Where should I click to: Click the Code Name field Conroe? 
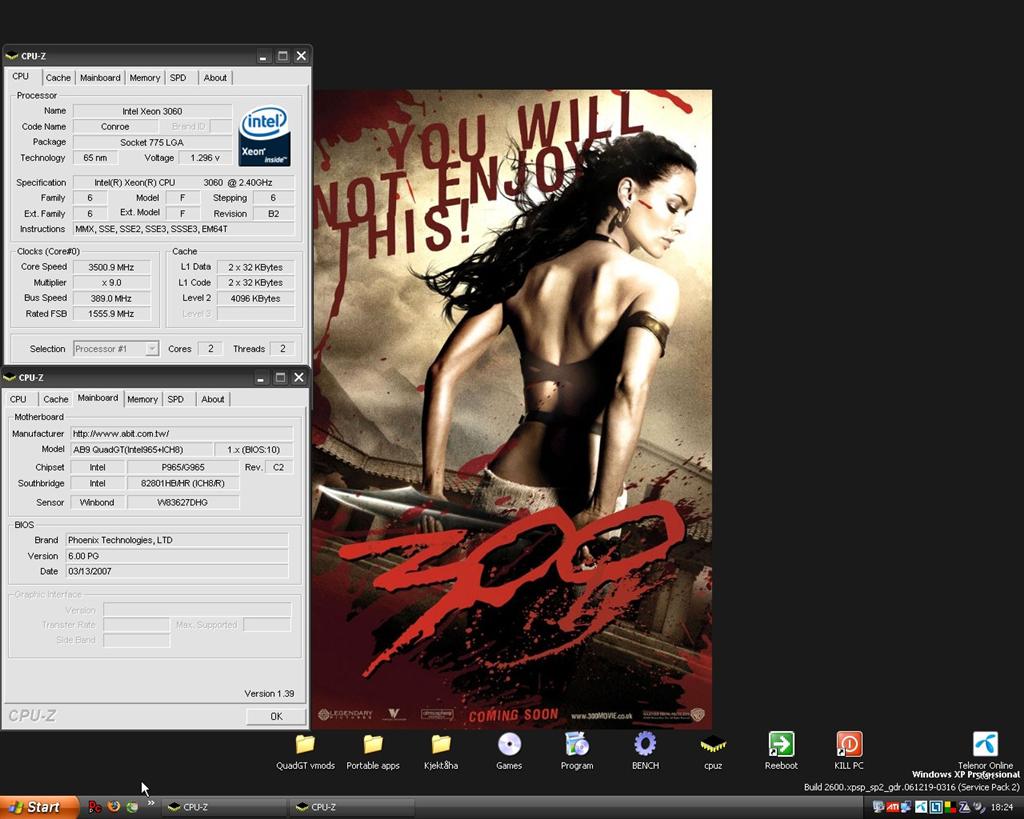click(115, 127)
